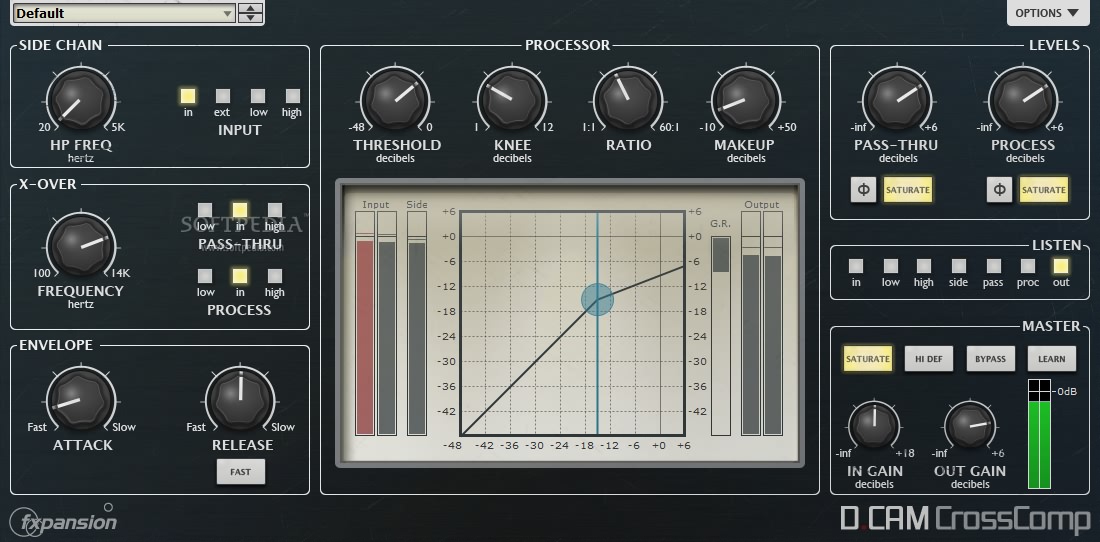Open the Default preset dropdown

click(124, 13)
